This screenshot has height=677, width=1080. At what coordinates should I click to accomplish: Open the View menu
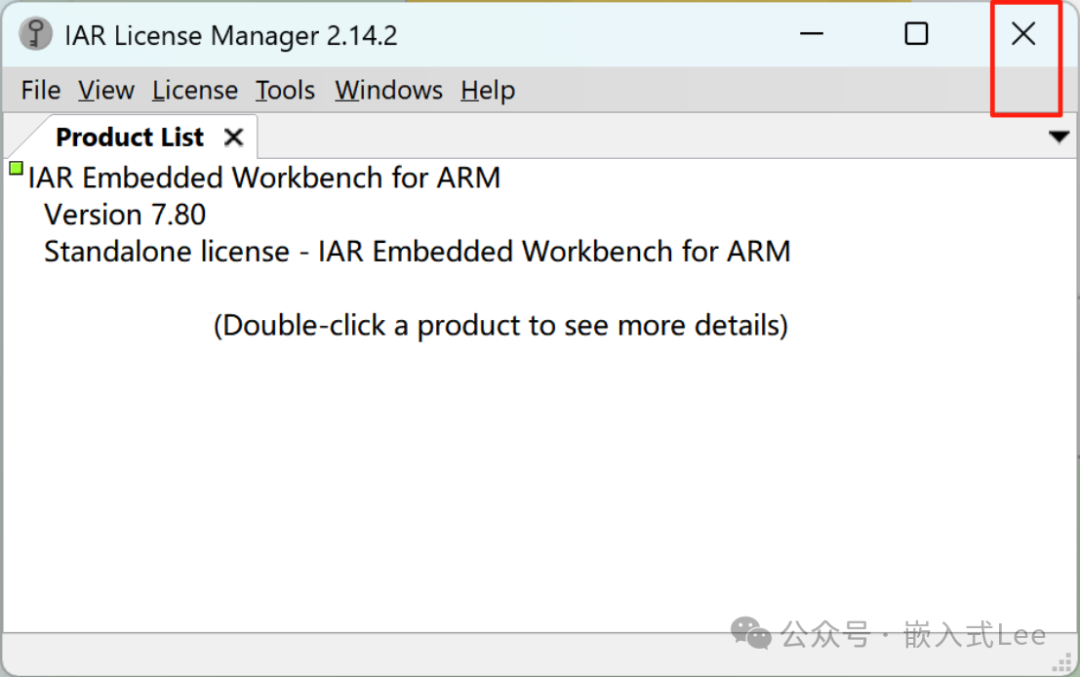point(105,90)
